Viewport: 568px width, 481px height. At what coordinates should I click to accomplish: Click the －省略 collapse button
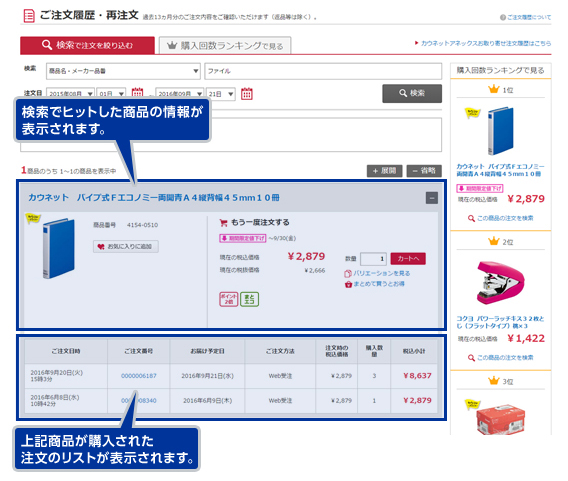click(424, 171)
